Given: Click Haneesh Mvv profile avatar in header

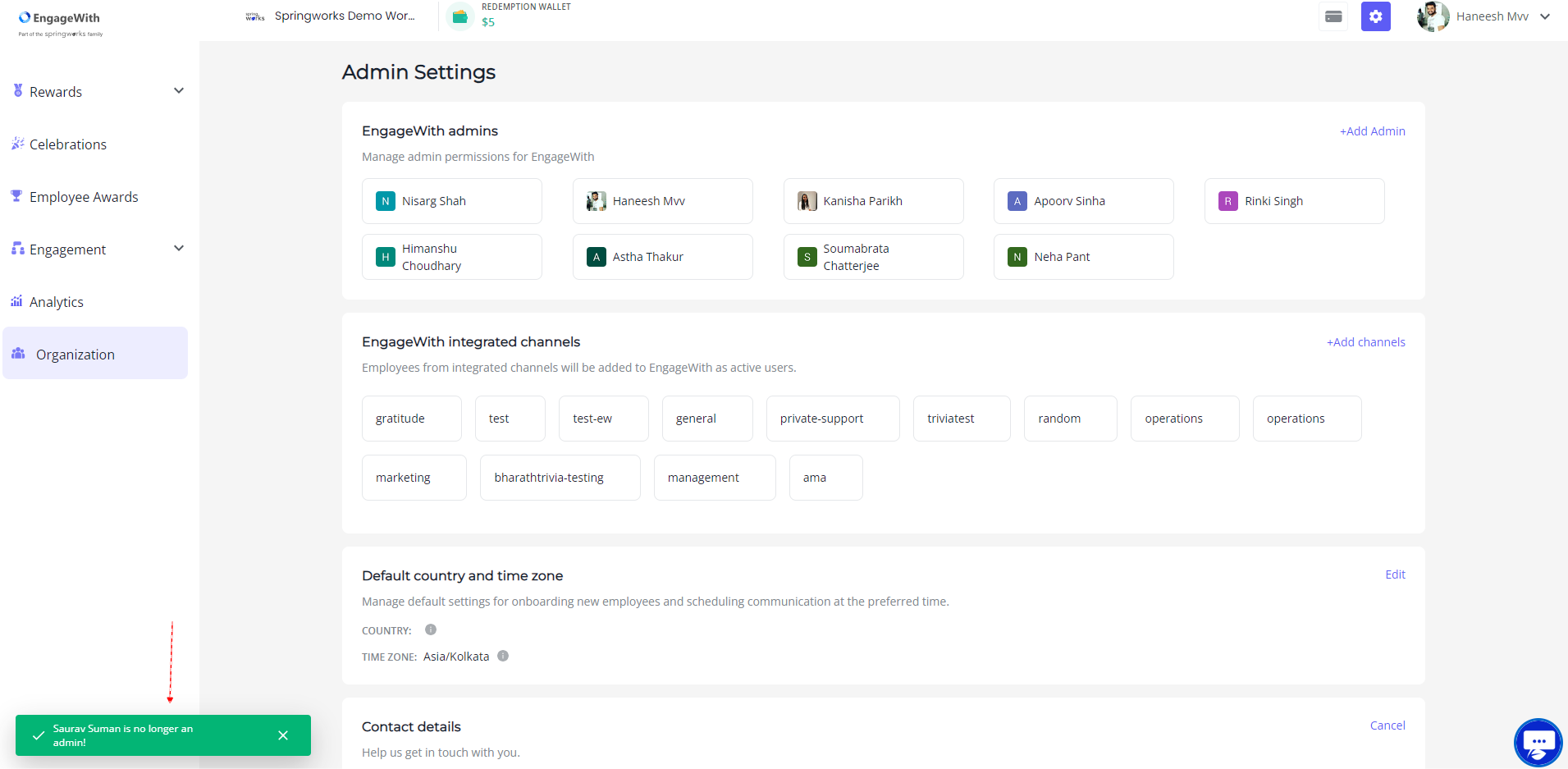Looking at the screenshot, I should click(x=1433, y=16).
